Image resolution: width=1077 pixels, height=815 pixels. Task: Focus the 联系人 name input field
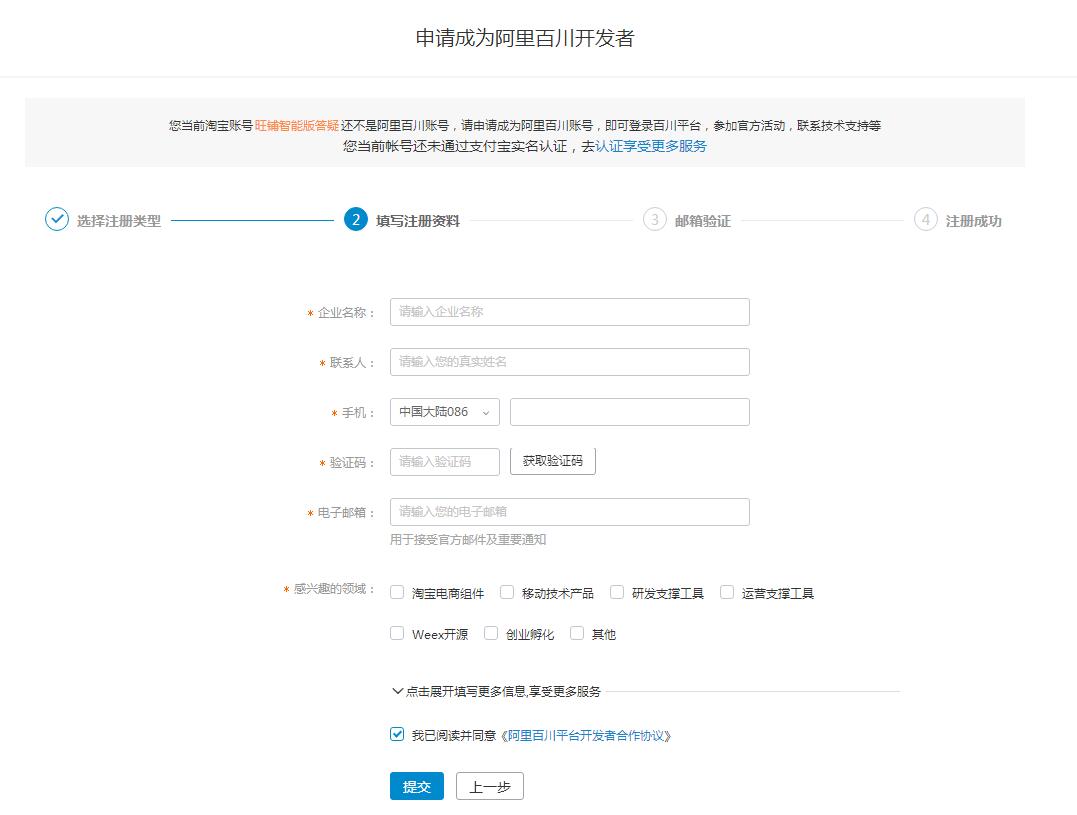569,362
